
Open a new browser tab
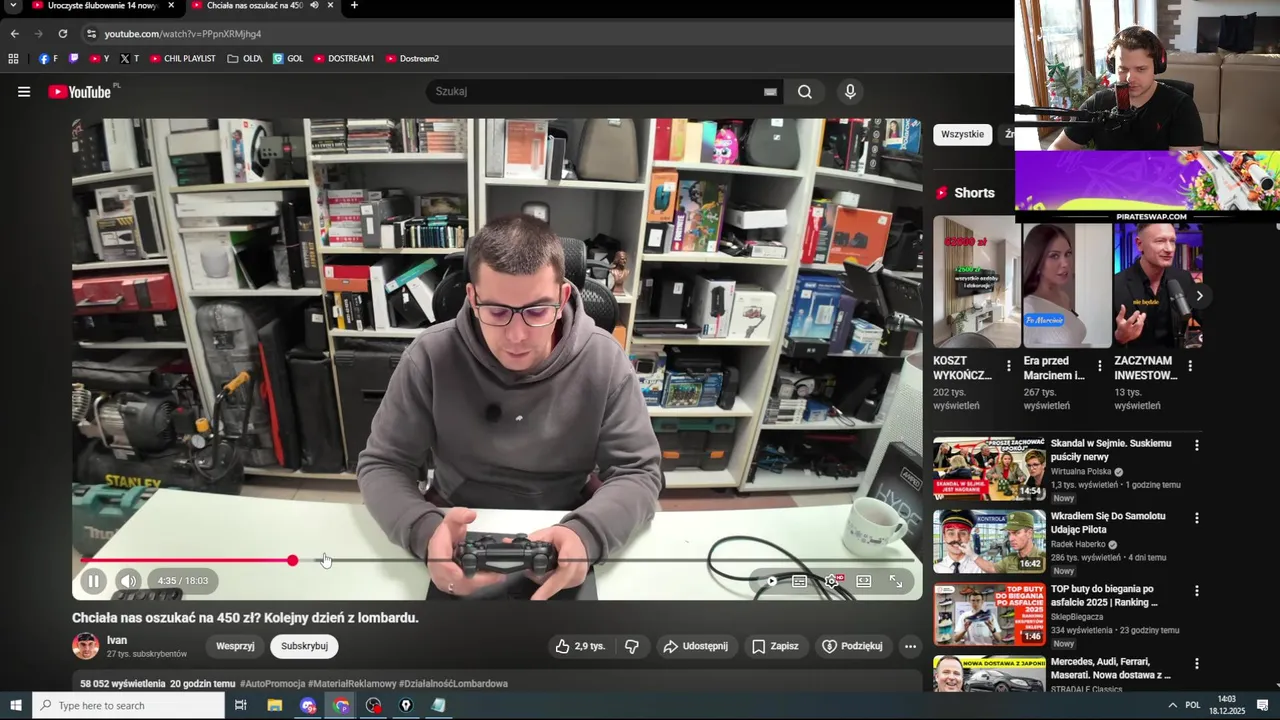tap(354, 6)
